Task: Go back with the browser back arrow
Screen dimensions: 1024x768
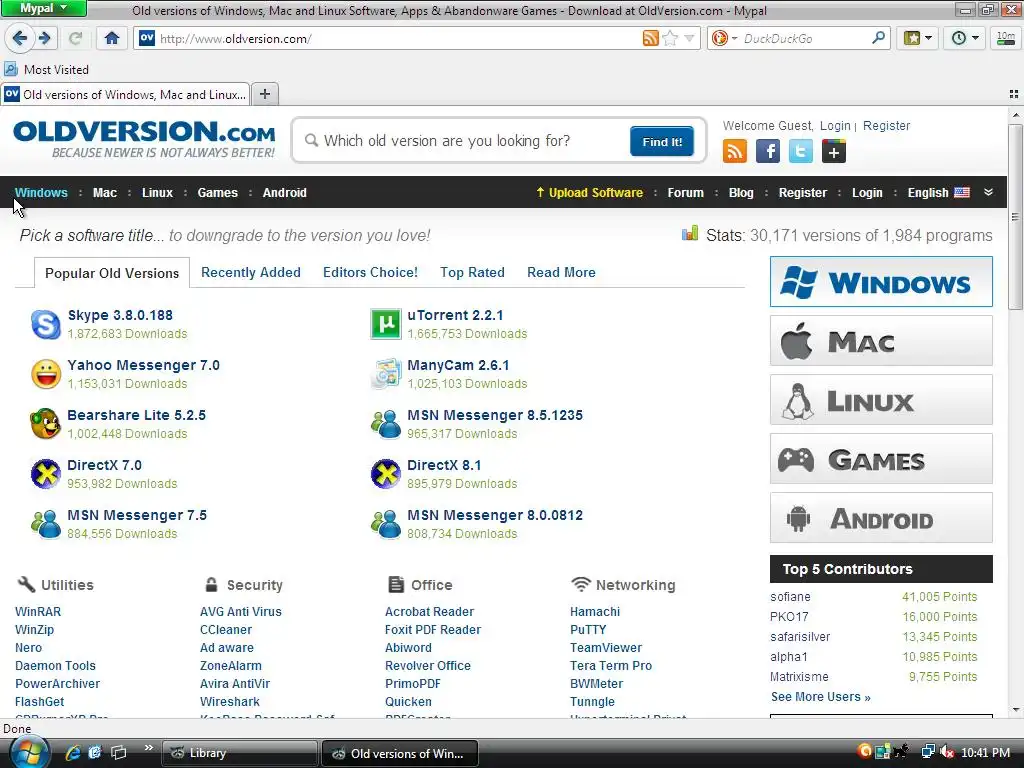Action: click(20, 38)
